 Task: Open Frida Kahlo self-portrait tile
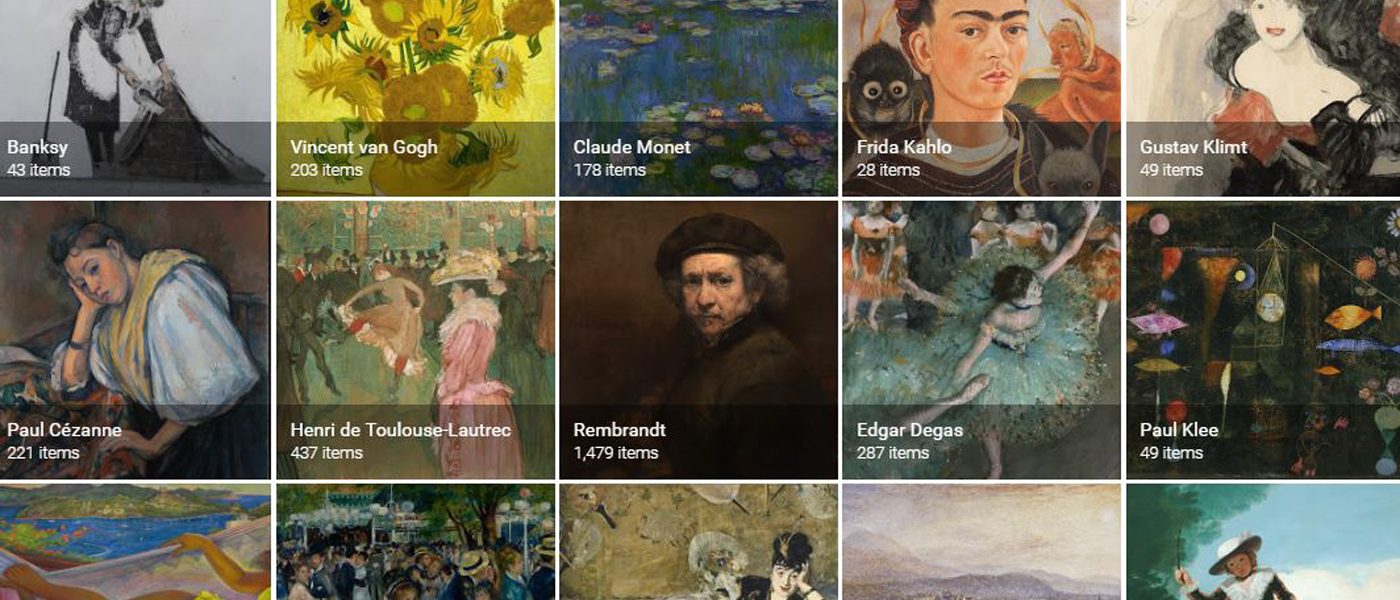982,97
